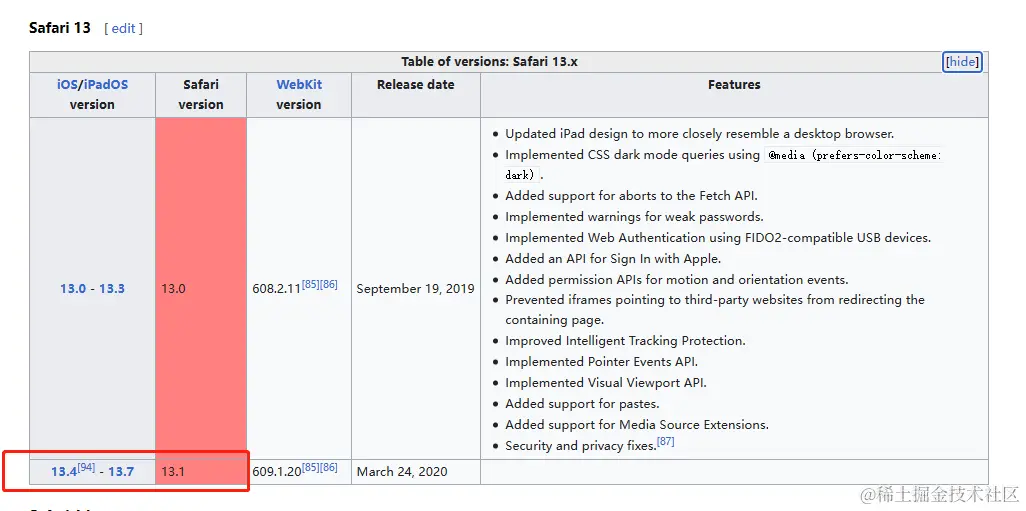This screenshot has height=511, width=1026.
Task: Open the 13.3 iOS version link
Action: coord(112,289)
